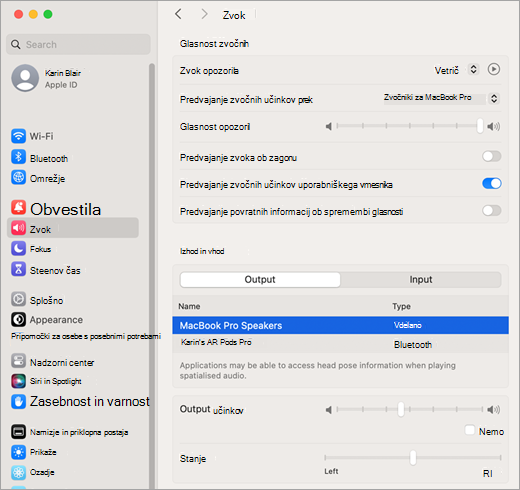520x490 pixels.
Task: Disable Predvajanje zvočnih učinkov uporabniškega vmesnika
Action: (x=492, y=183)
